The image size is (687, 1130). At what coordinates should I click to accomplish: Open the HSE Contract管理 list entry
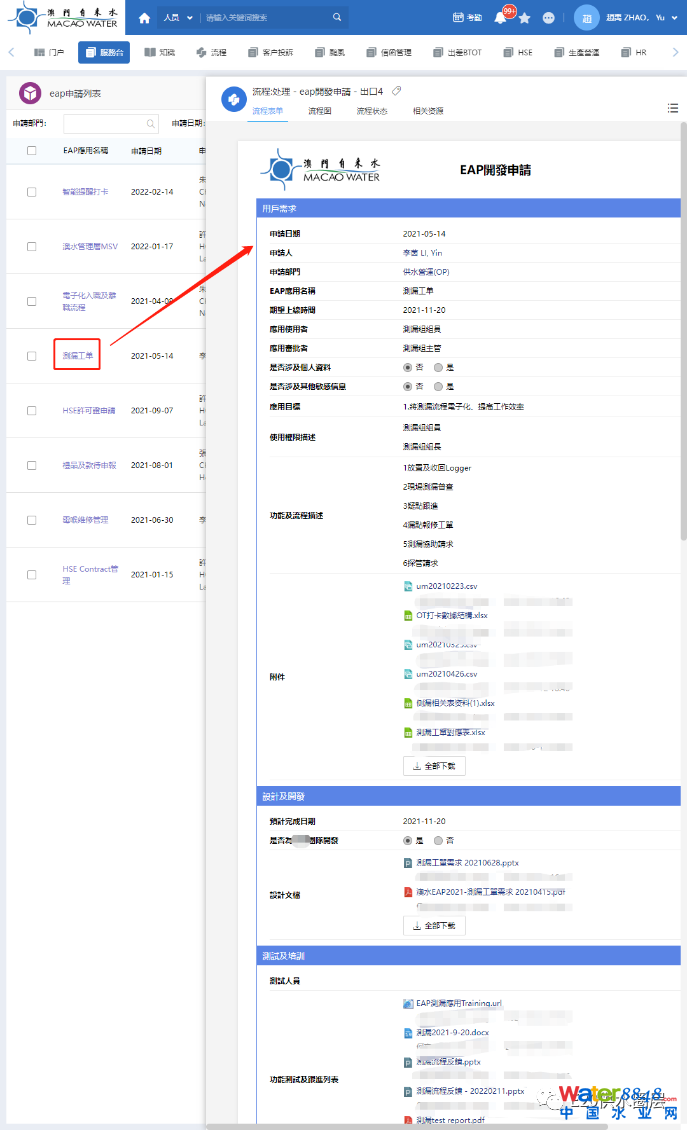coord(90,574)
